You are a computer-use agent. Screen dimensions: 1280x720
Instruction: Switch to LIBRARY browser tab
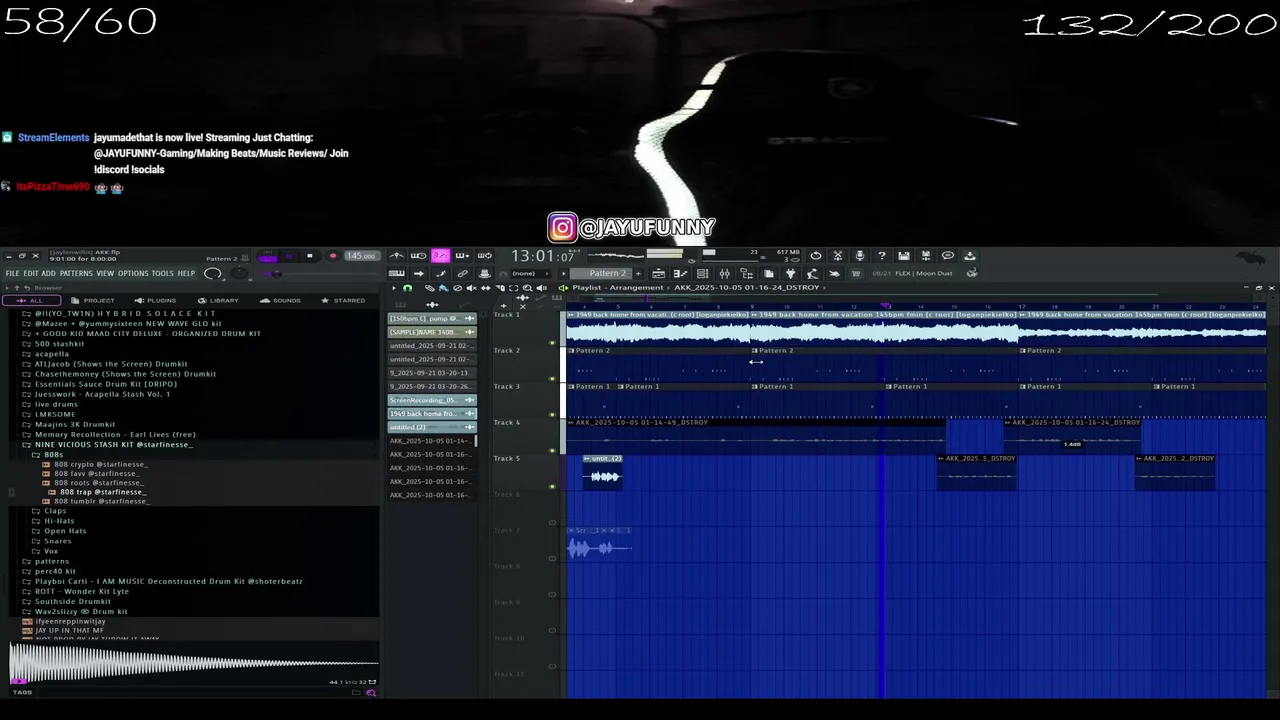[x=217, y=300]
